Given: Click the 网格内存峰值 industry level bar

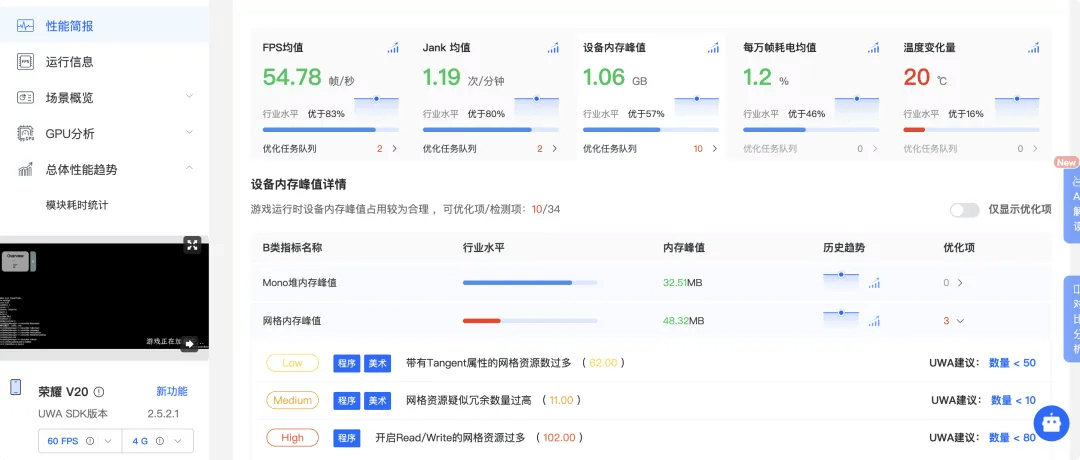Looking at the screenshot, I should point(530,321).
